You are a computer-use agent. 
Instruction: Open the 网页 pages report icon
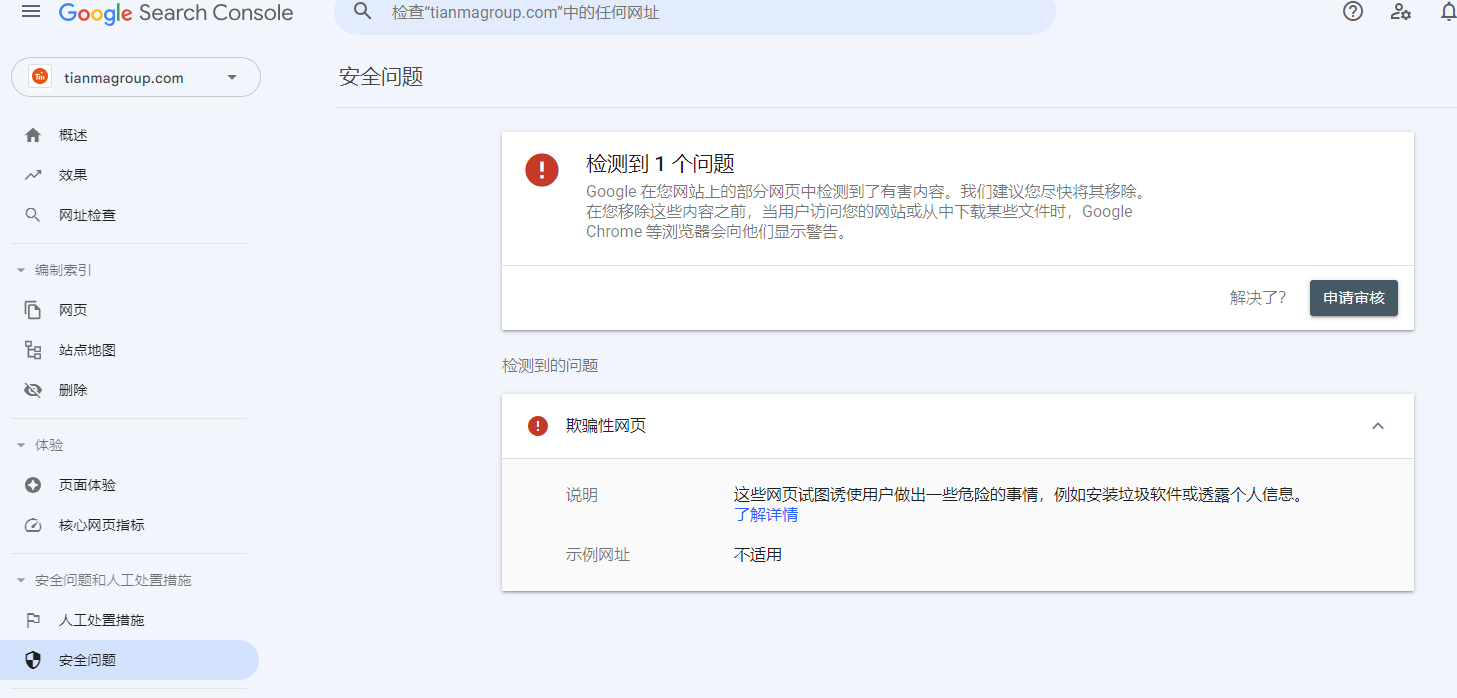tap(35, 309)
